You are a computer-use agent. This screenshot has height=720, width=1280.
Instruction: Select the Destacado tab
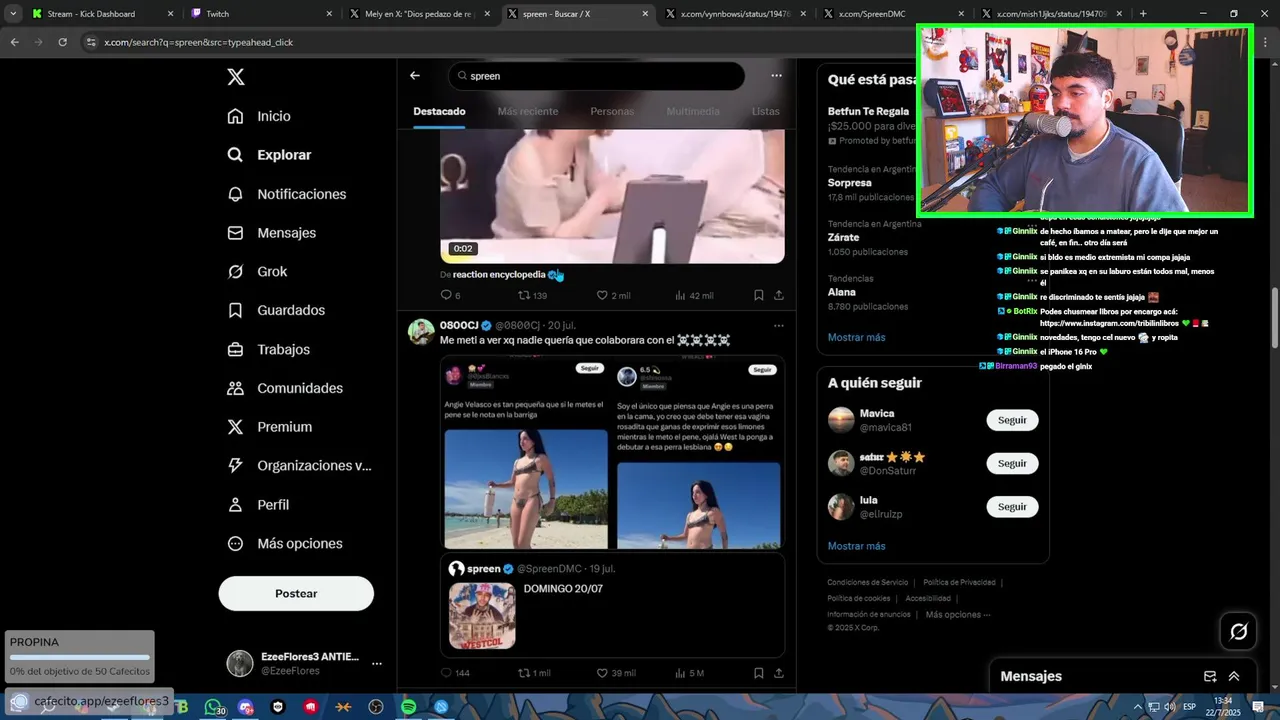coord(439,111)
